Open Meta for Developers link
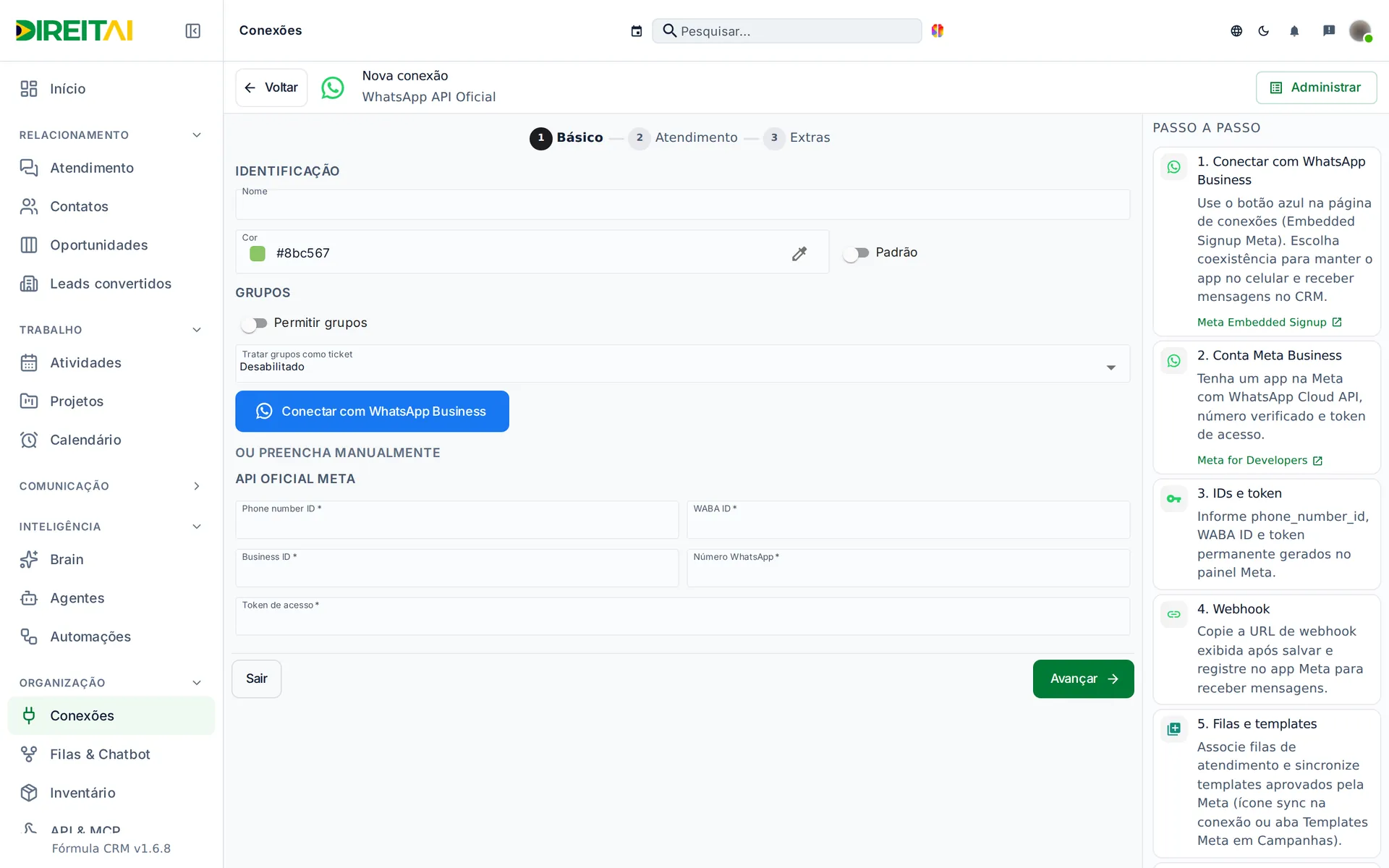 tap(1260, 461)
